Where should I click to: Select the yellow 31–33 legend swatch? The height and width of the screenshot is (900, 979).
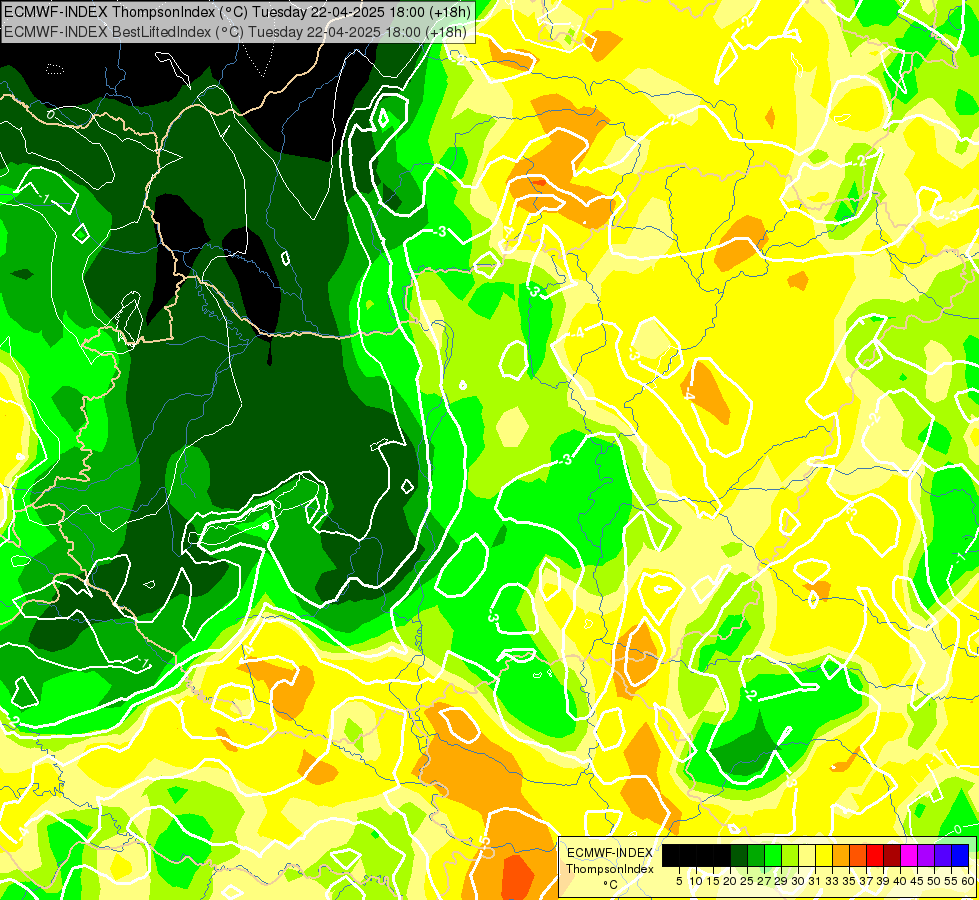point(824,855)
